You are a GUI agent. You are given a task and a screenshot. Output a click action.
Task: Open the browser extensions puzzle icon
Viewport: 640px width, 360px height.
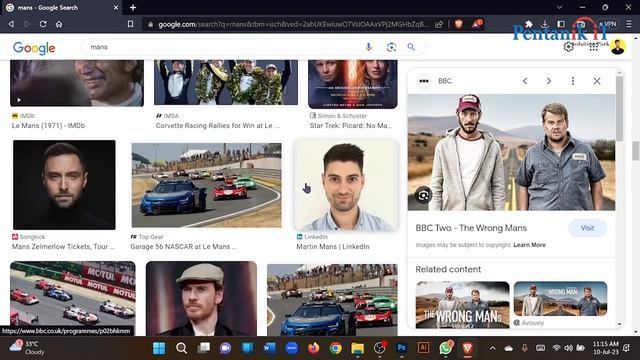click(529, 24)
